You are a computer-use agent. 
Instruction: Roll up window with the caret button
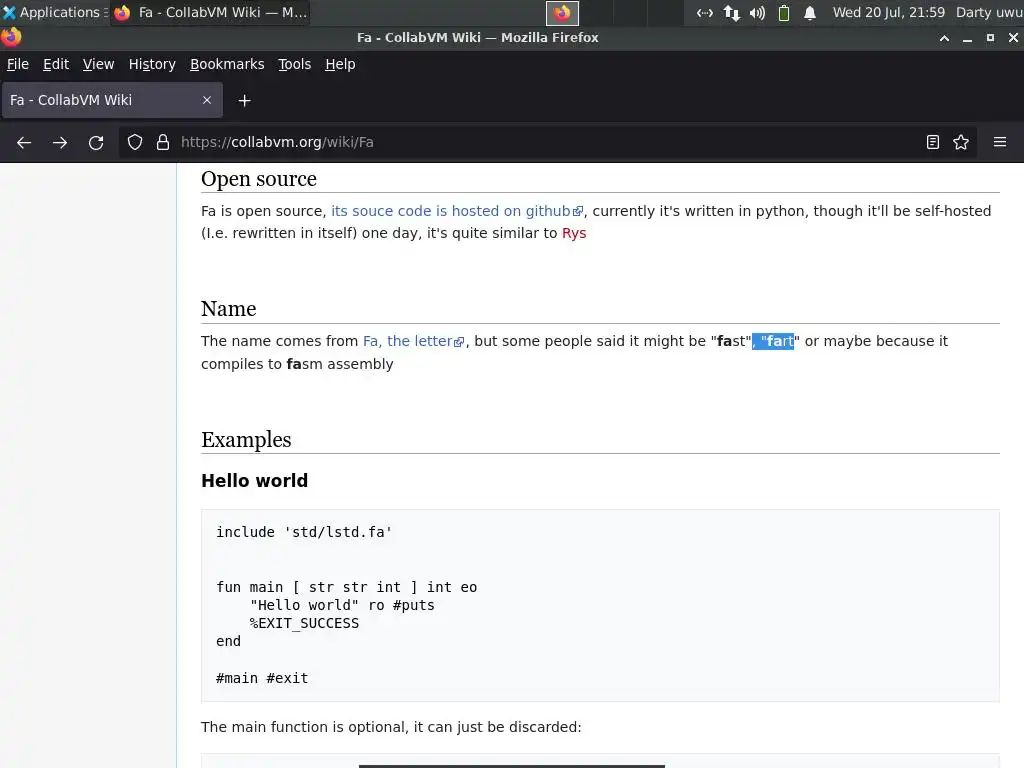click(x=944, y=38)
